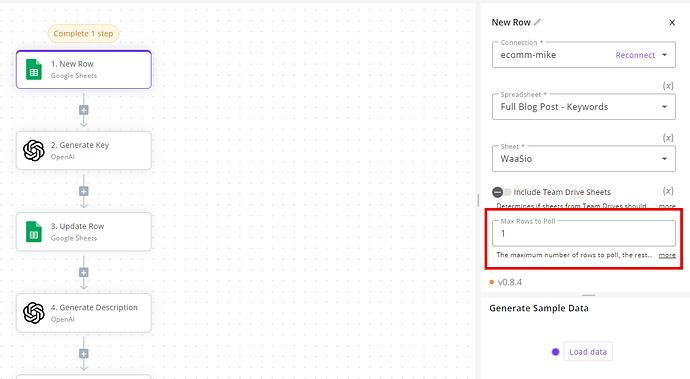Click the Max Rows to Poll input field
Screen dimensions: 690x379
584,233
